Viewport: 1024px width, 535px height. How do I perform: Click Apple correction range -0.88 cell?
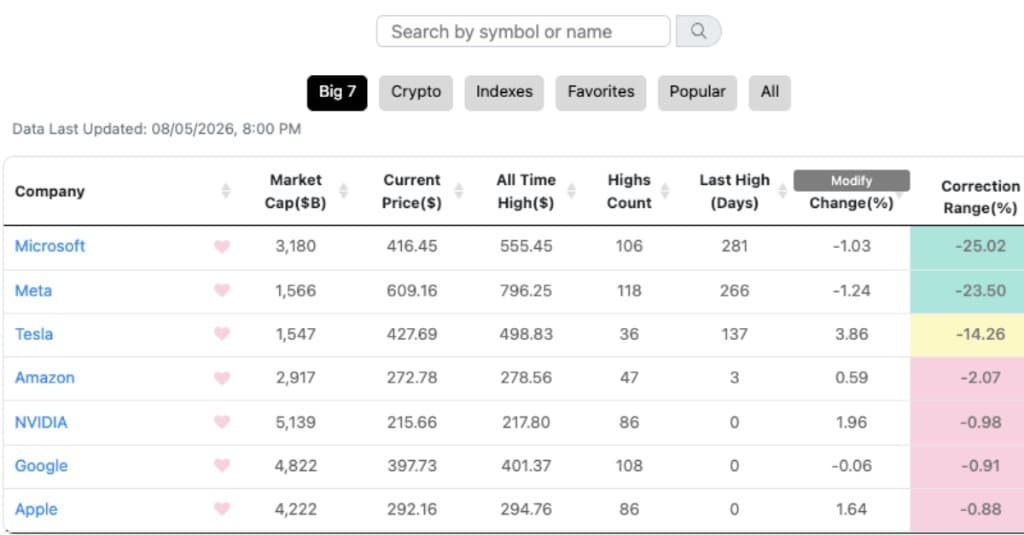pyautogui.click(x=967, y=510)
